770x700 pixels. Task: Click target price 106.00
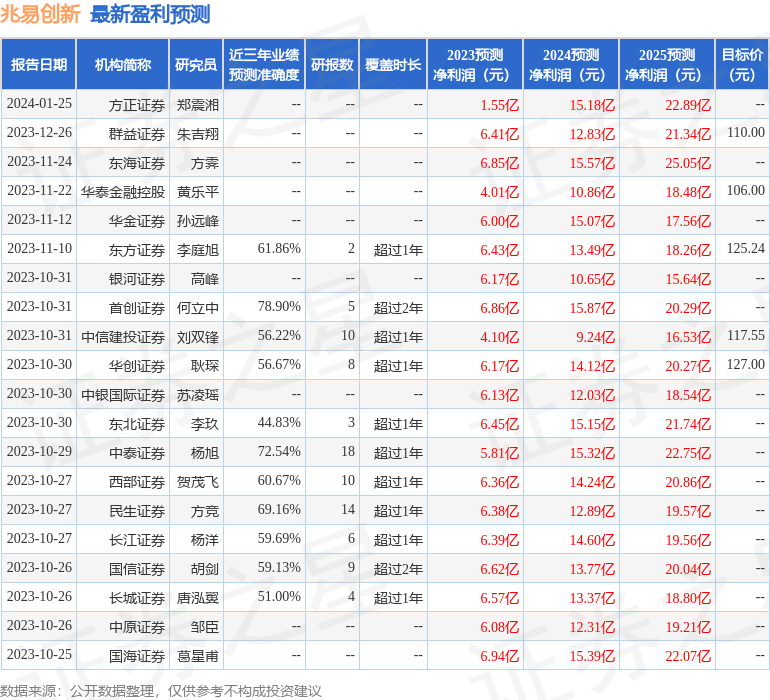click(745, 191)
